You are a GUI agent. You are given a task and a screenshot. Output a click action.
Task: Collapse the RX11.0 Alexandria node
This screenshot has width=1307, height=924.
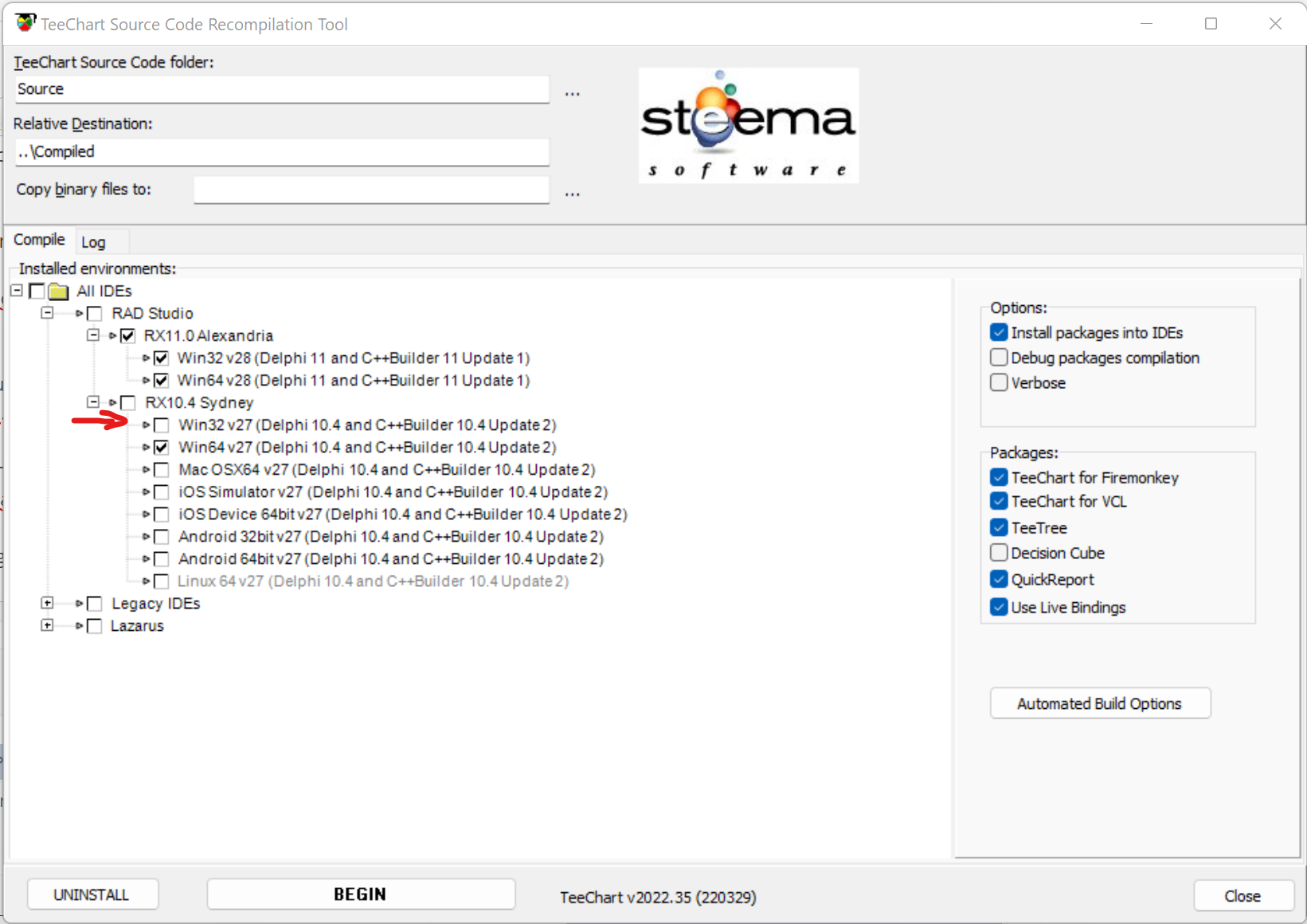point(93,335)
